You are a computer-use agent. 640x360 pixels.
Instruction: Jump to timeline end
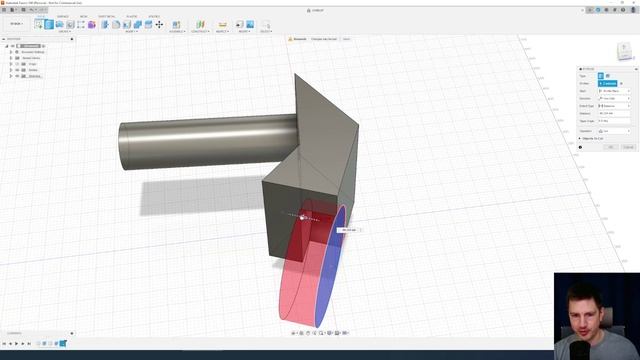pyautogui.click(x=29, y=344)
